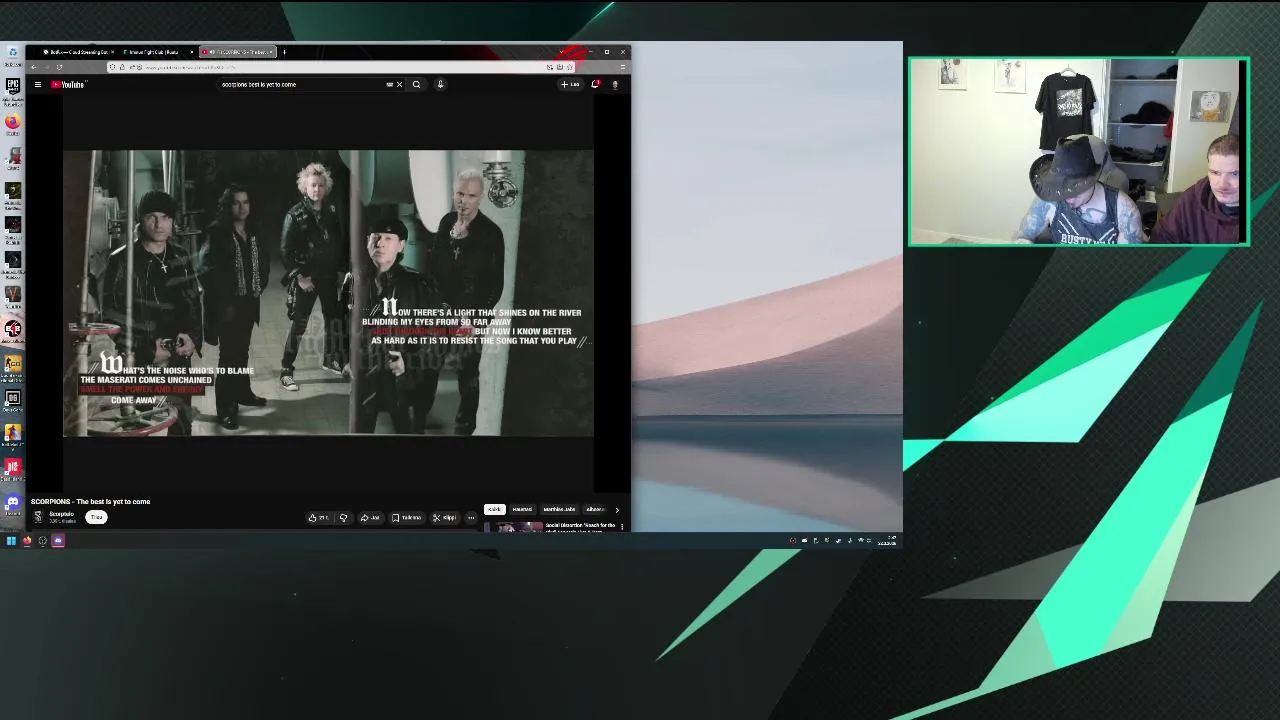Like the Scorpions video
1280x720 pixels.
pyautogui.click(x=319, y=517)
